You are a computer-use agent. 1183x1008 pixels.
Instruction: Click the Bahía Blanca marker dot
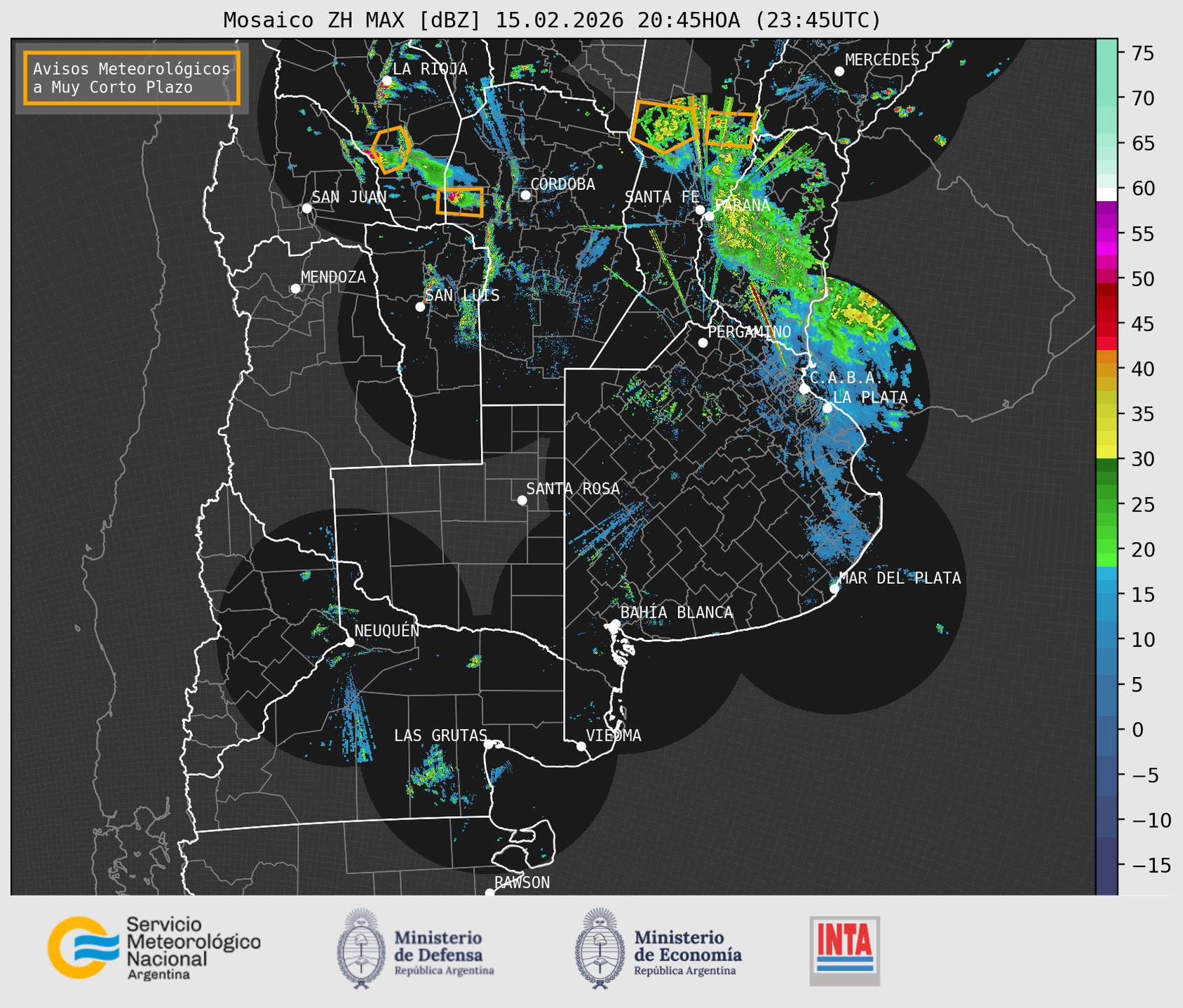click(x=615, y=624)
